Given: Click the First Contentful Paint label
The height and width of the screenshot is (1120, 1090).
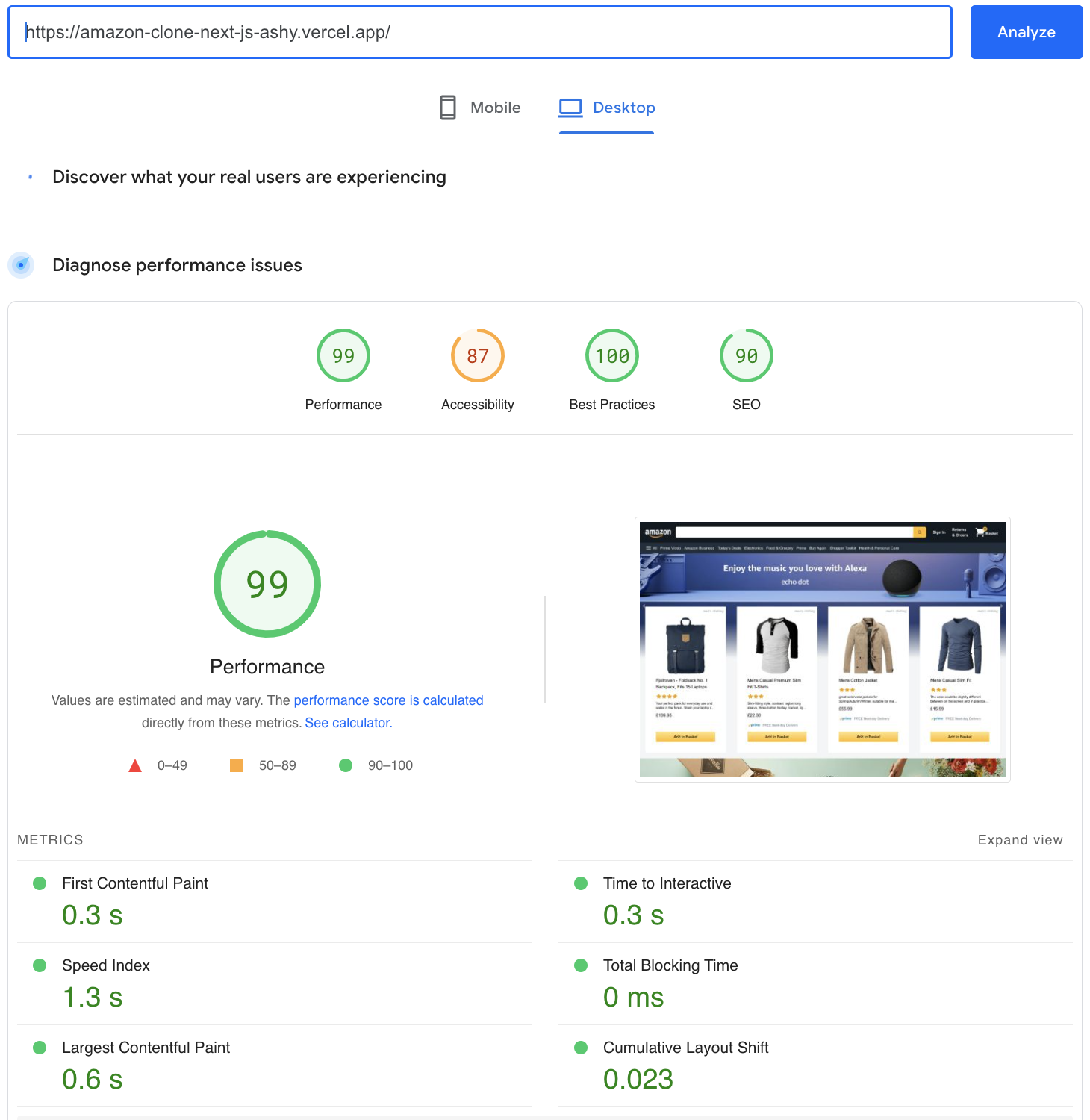Looking at the screenshot, I should pyautogui.click(x=135, y=883).
